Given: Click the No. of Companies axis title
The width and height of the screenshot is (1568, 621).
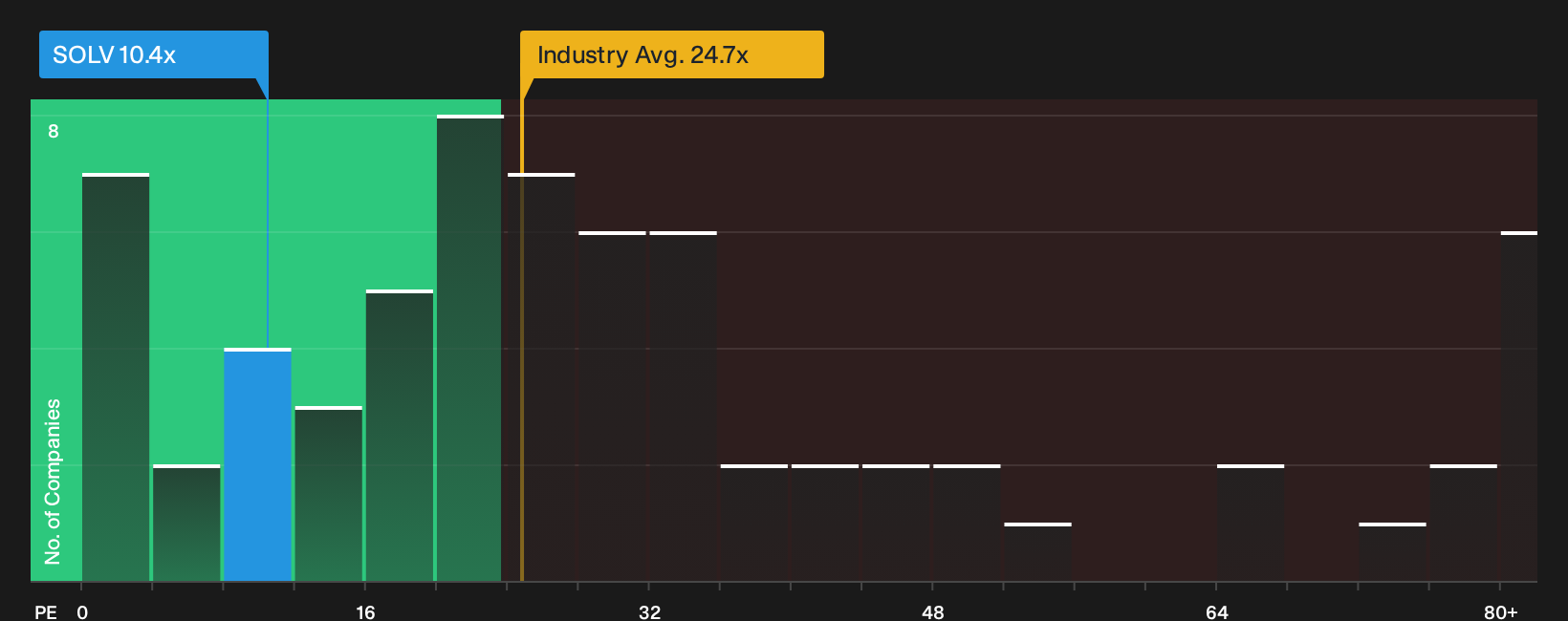Looking at the screenshot, I should point(53,482).
